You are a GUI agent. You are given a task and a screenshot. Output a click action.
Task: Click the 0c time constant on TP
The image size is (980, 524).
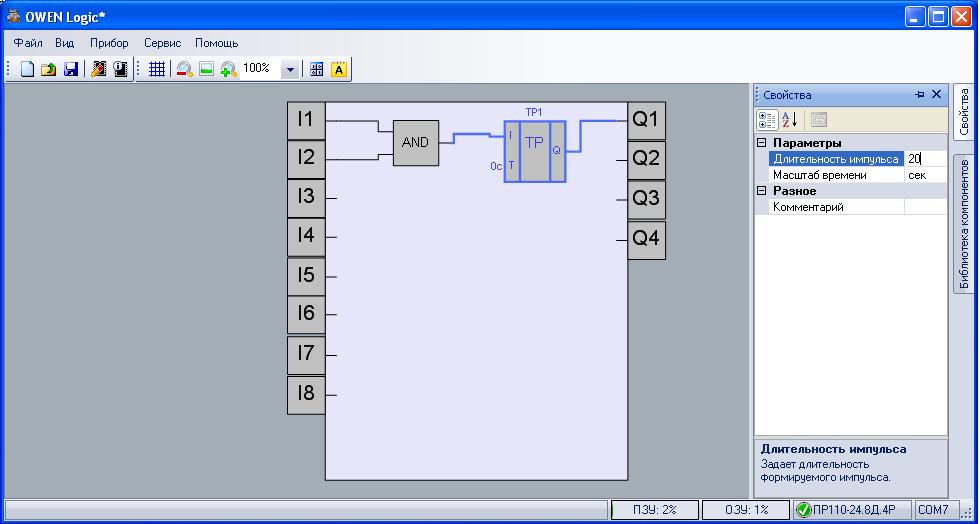[x=496, y=166]
